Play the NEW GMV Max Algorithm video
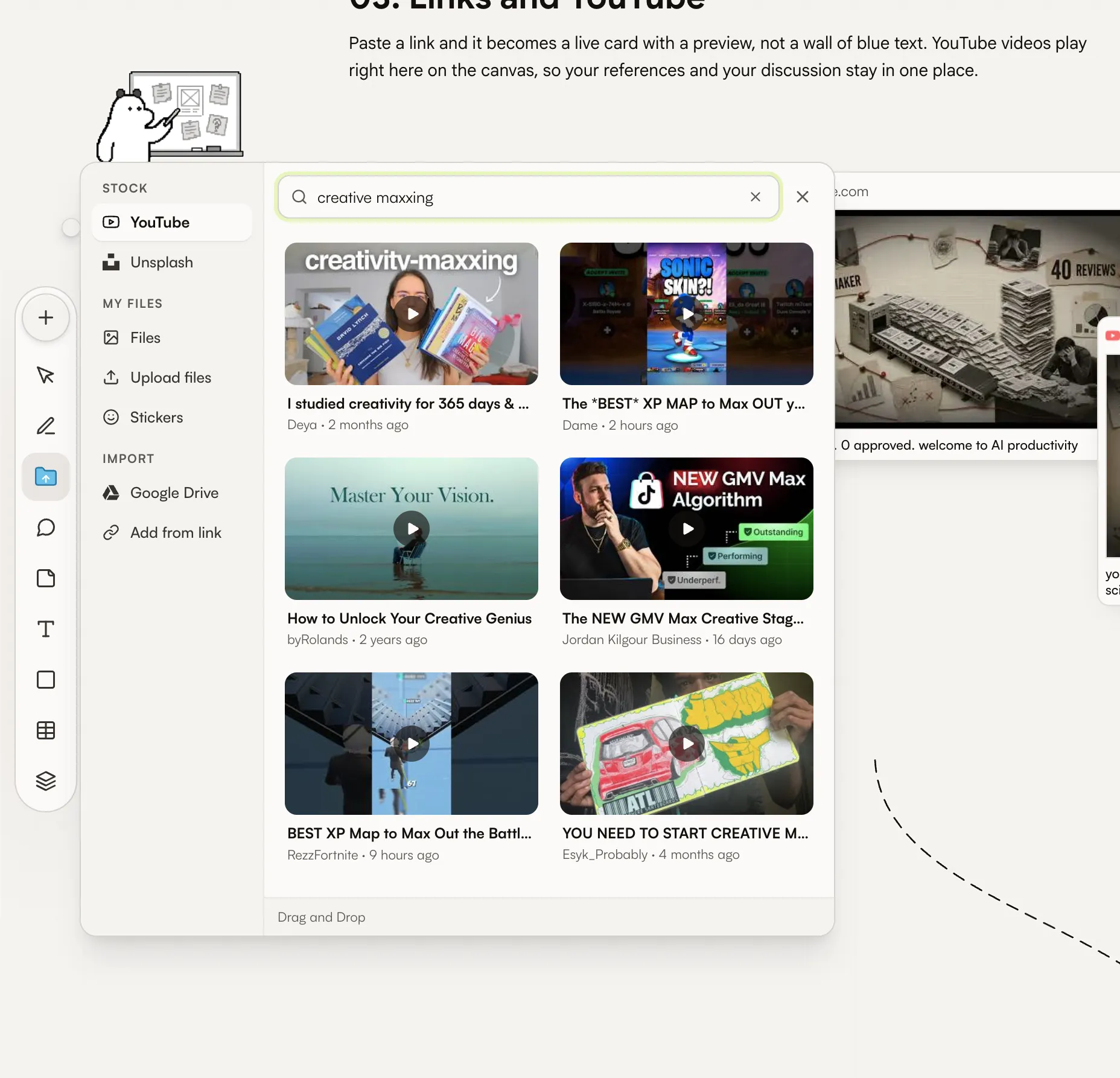 (687, 529)
